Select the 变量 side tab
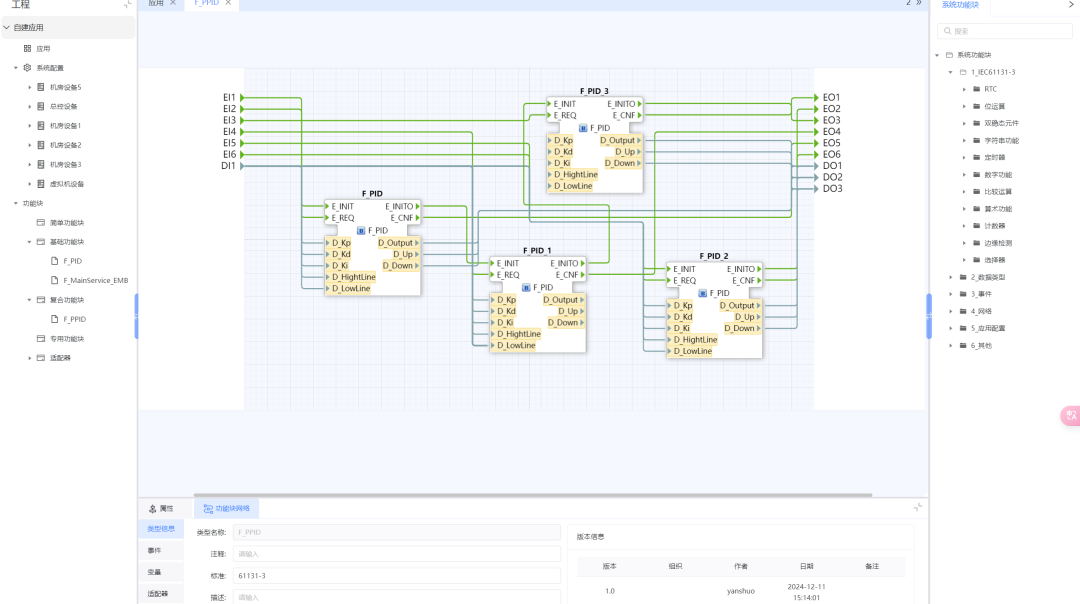Image resolution: width=1080 pixels, height=604 pixels. tap(154, 572)
